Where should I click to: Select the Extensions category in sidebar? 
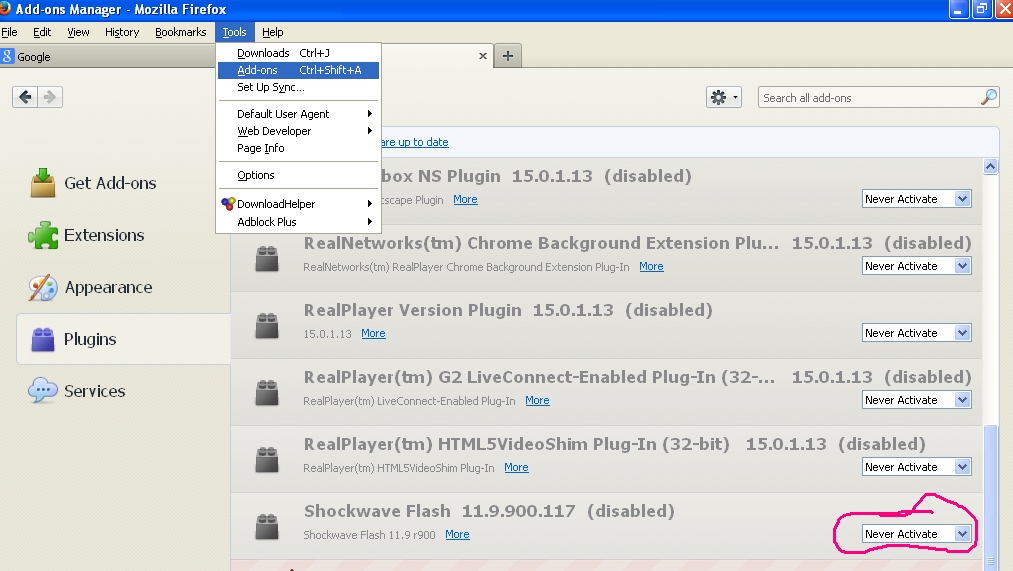coord(123,235)
